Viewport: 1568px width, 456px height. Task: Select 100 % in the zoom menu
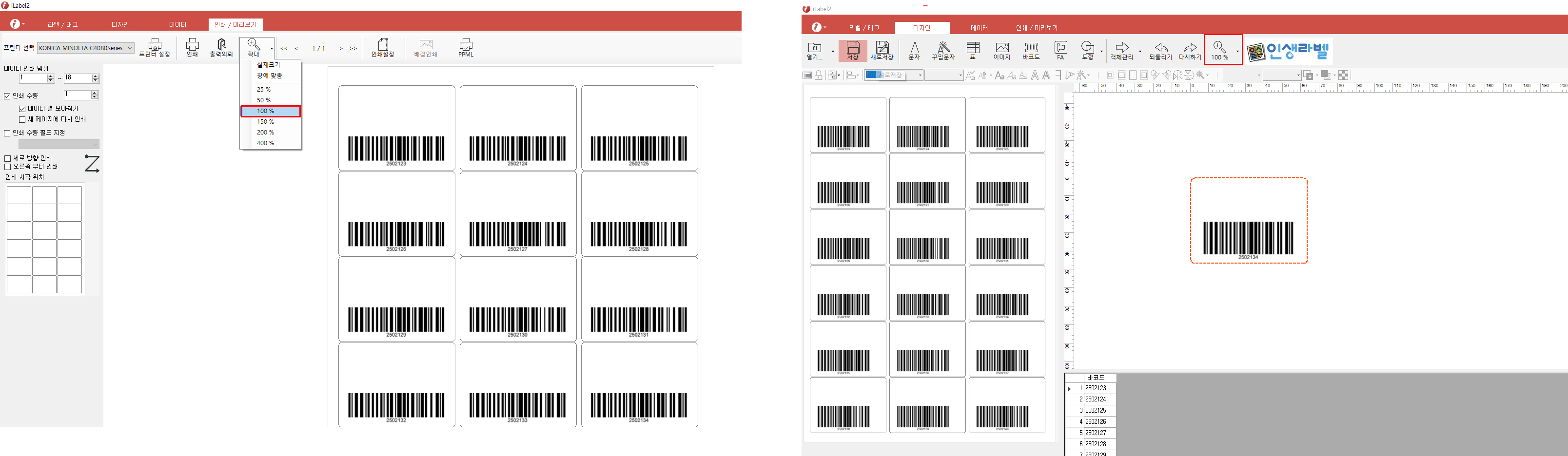coord(270,111)
